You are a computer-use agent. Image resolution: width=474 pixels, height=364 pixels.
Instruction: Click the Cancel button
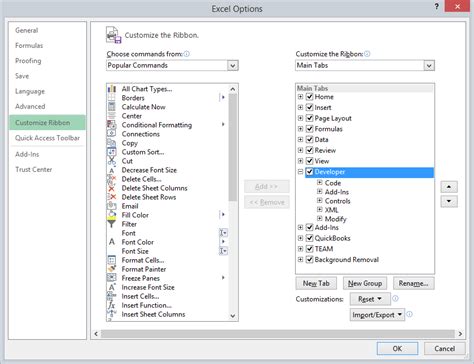(445, 349)
